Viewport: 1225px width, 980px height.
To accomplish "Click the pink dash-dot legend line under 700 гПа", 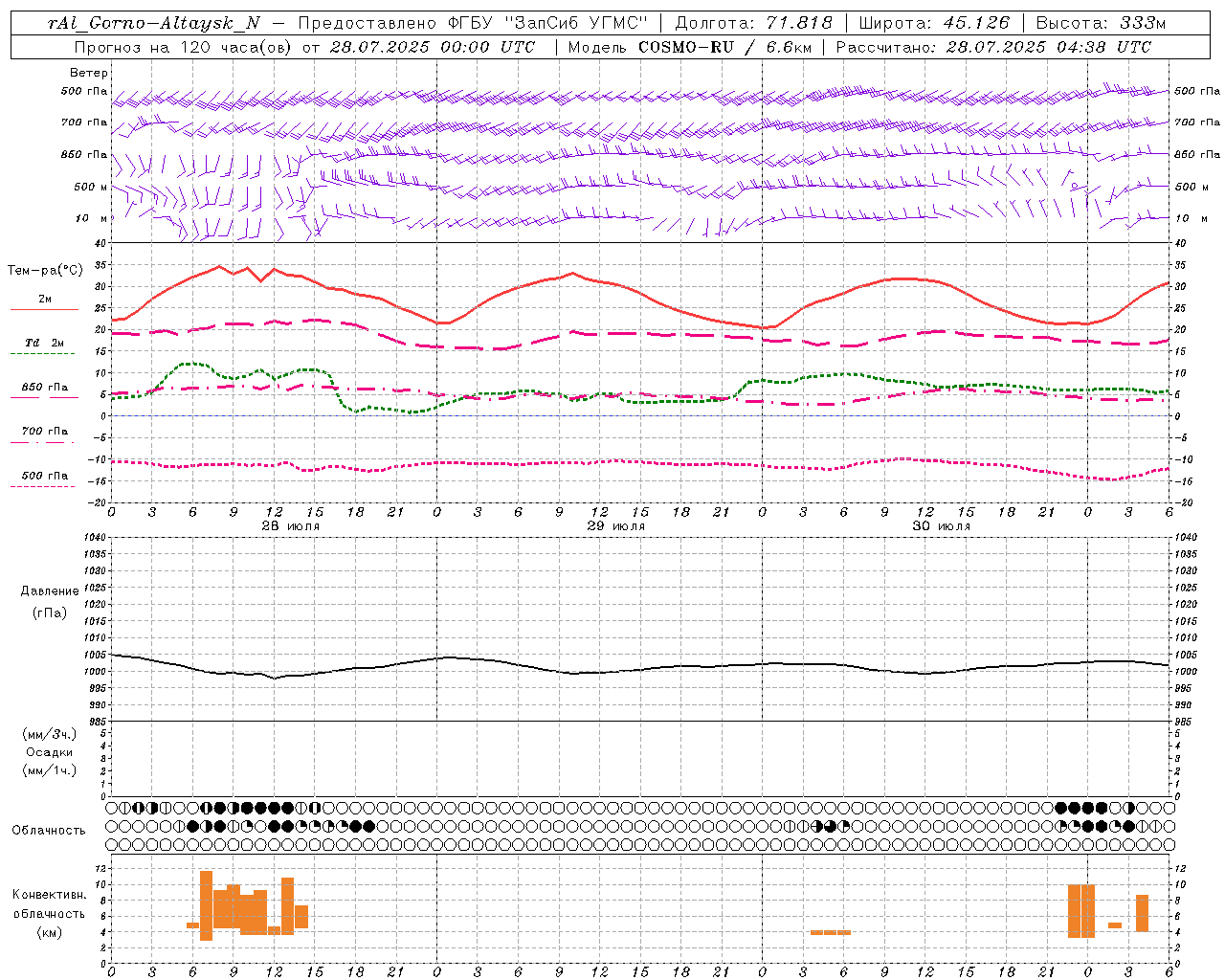I will tap(44, 442).
